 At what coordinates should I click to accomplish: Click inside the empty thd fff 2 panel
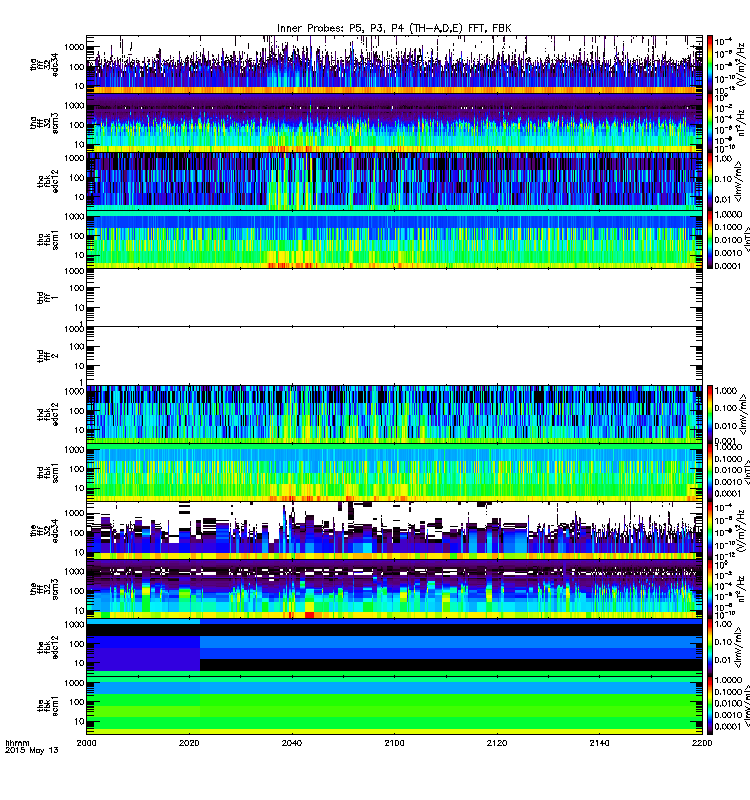point(394,356)
